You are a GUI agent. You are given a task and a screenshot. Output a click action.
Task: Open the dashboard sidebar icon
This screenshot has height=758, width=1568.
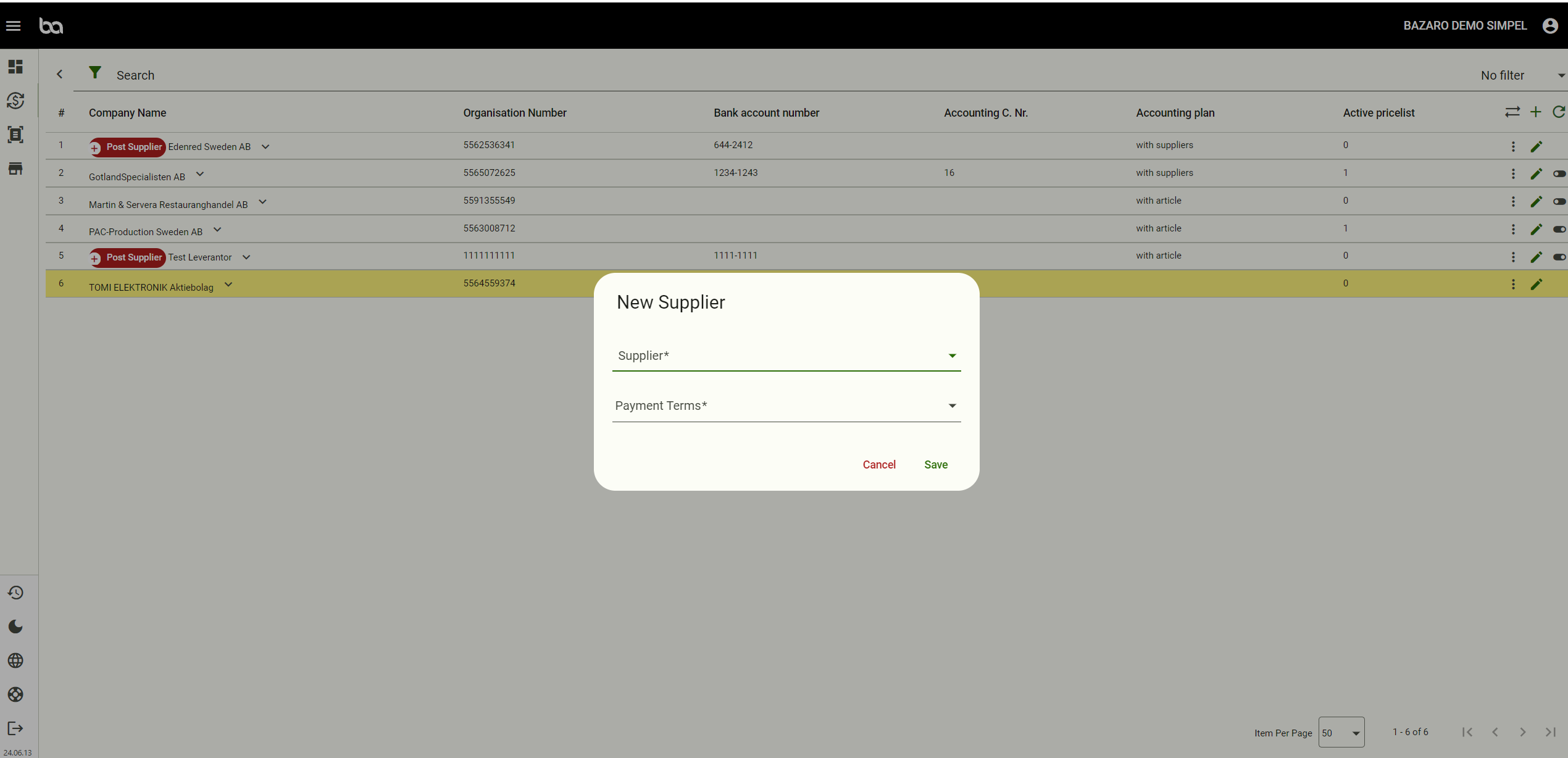15,67
